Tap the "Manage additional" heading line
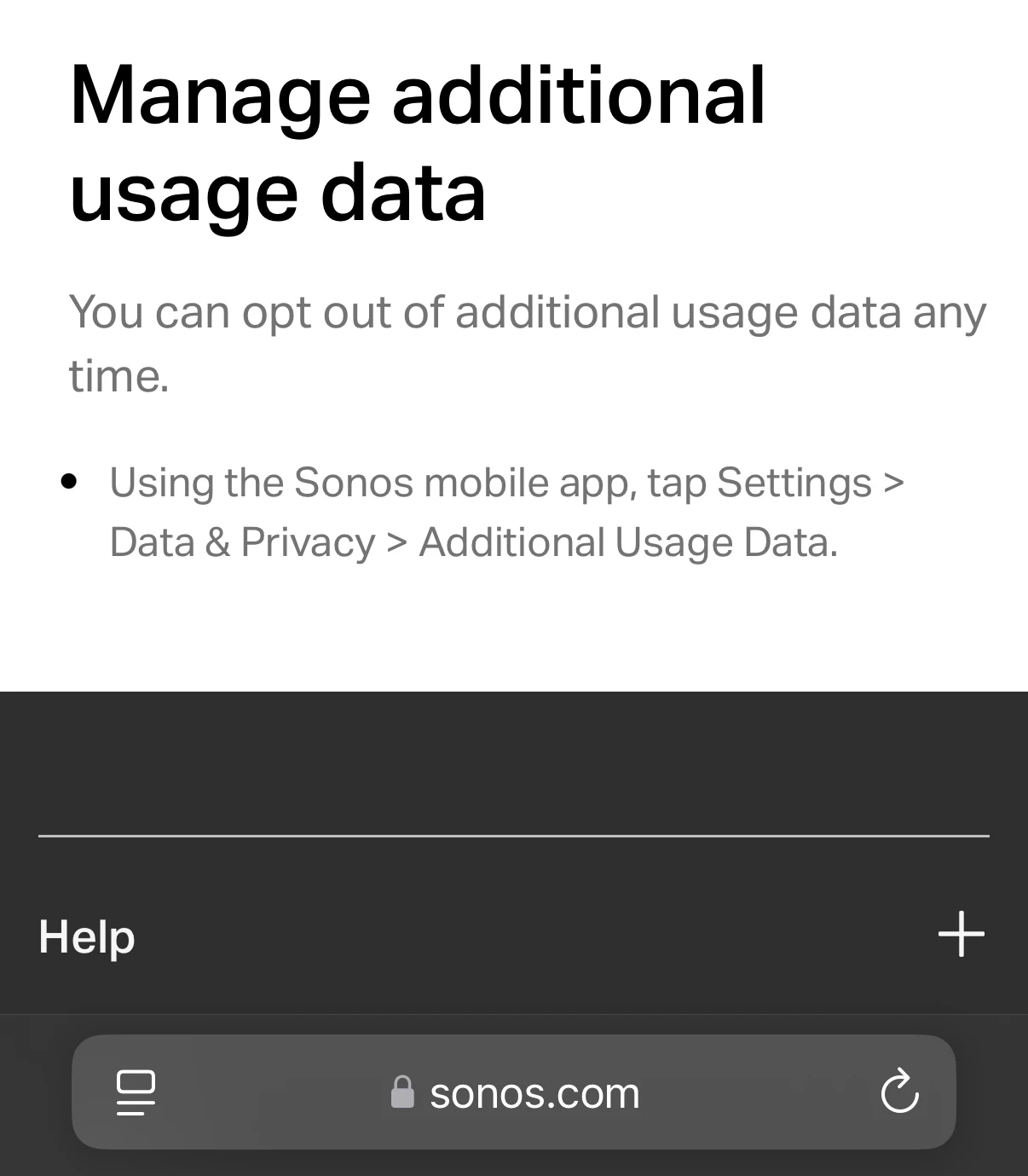This screenshot has height=1176, width=1028. (x=417, y=95)
